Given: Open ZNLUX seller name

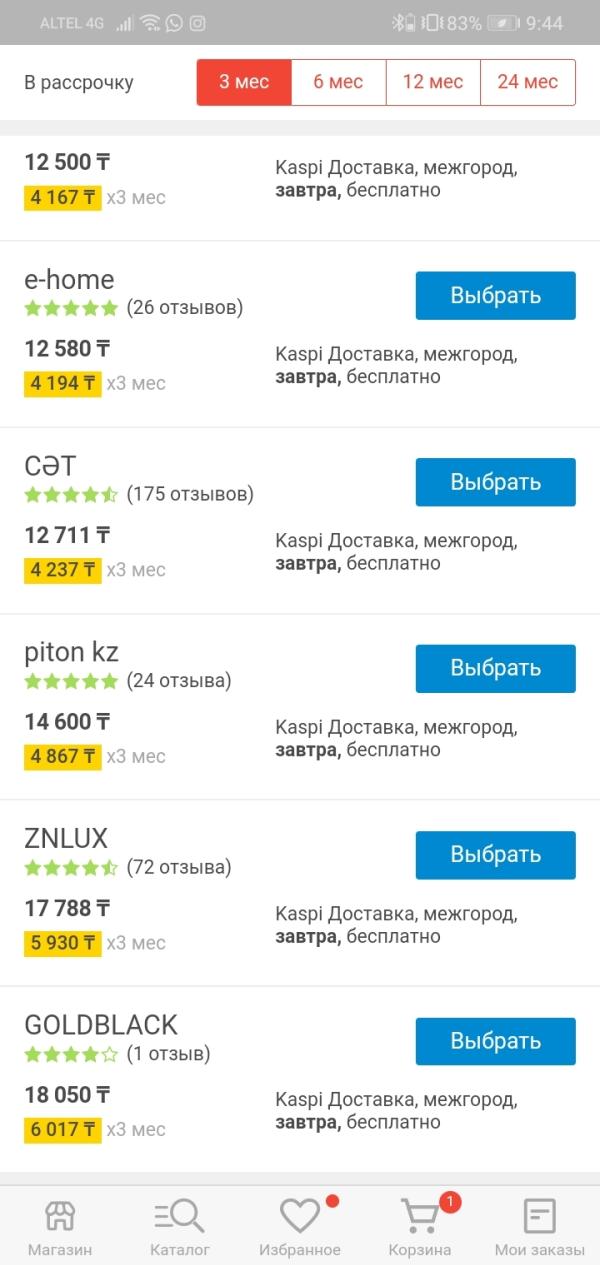Looking at the screenshot, I should [x=66, y=838].
